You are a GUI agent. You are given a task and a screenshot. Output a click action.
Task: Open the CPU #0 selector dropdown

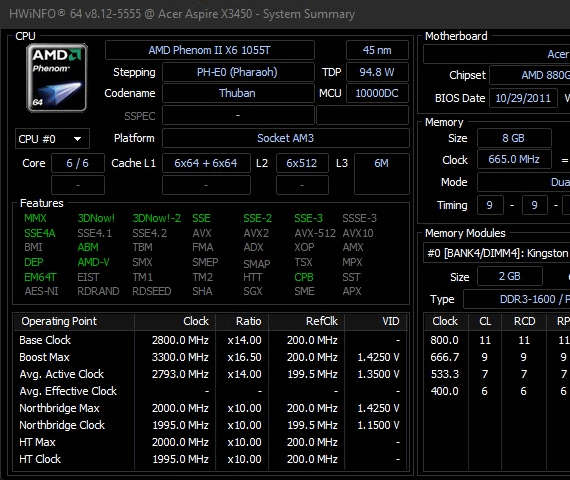pos(52,139)
